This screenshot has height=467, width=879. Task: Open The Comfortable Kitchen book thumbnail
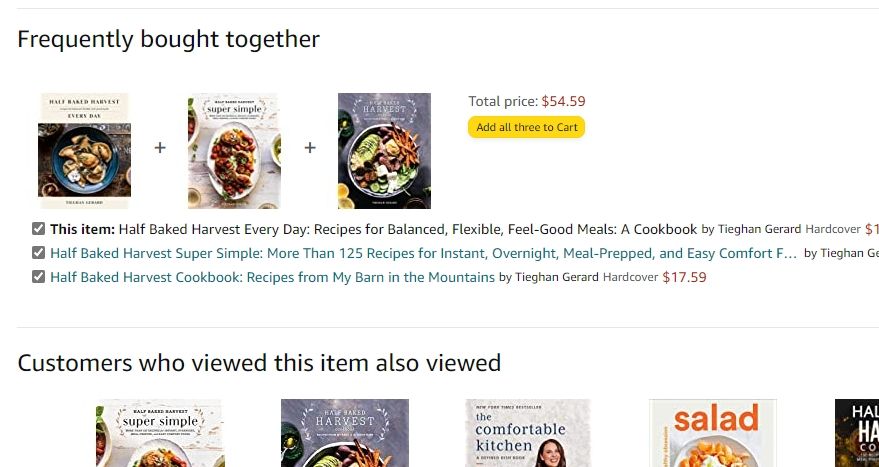(530, 433)
